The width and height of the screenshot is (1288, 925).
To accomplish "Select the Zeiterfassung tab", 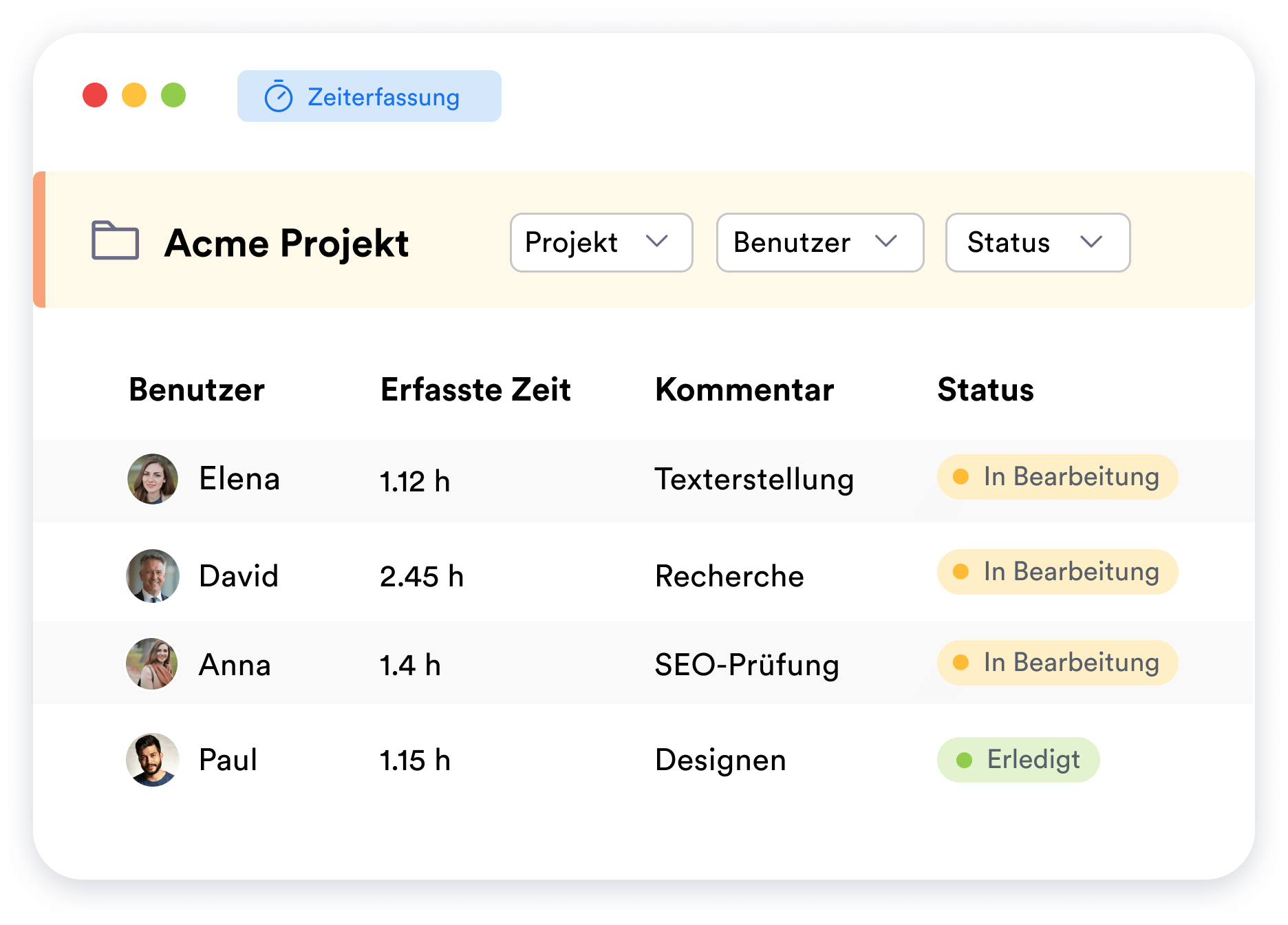I will 369,96.
